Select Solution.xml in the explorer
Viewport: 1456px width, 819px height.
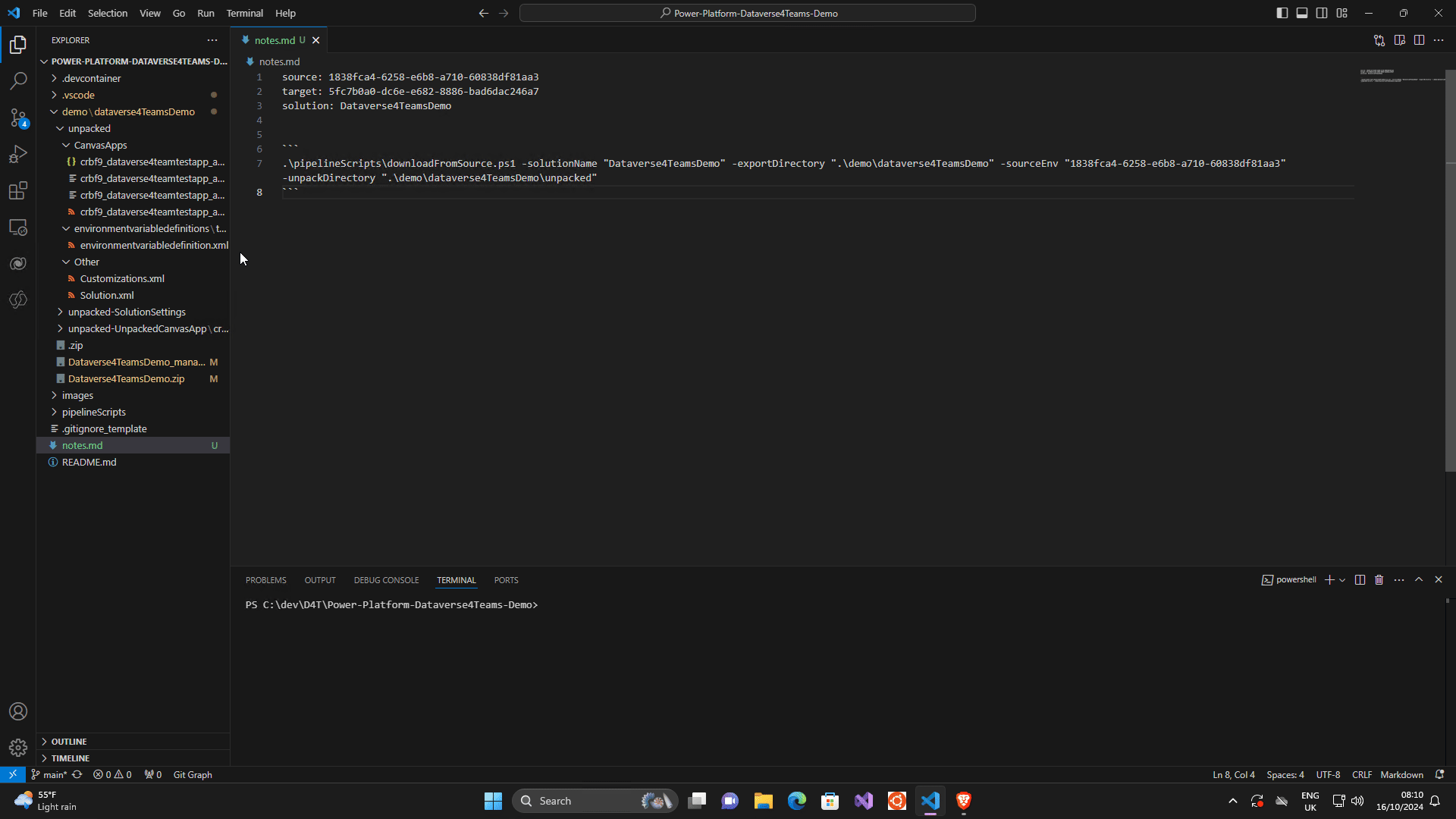tap(107, 295)
